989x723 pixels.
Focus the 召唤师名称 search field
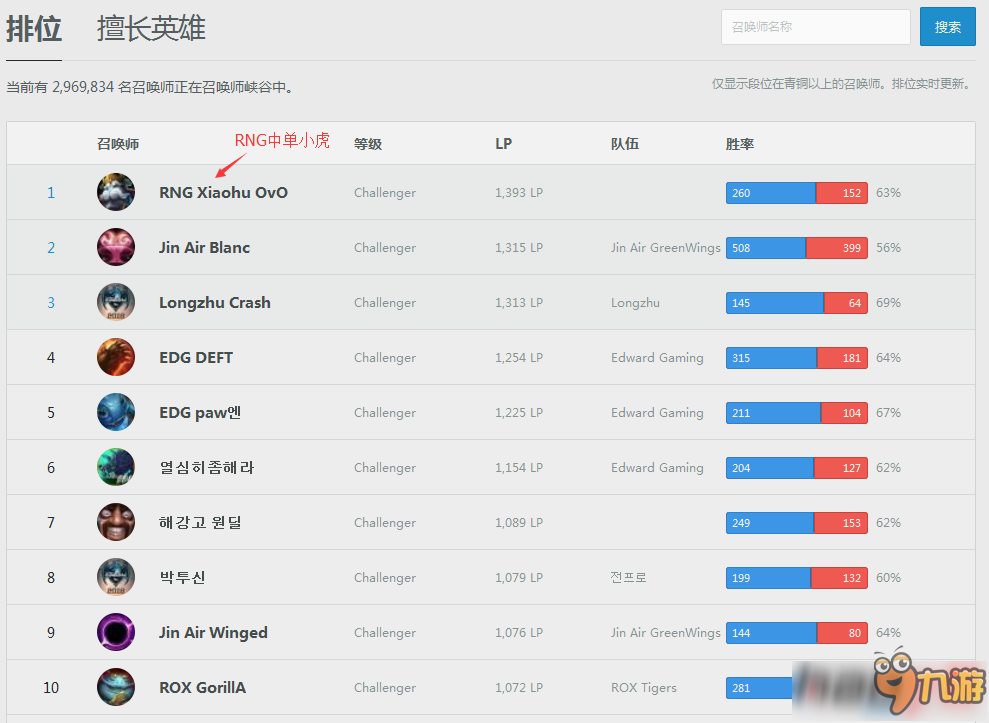tap(816, 27)
